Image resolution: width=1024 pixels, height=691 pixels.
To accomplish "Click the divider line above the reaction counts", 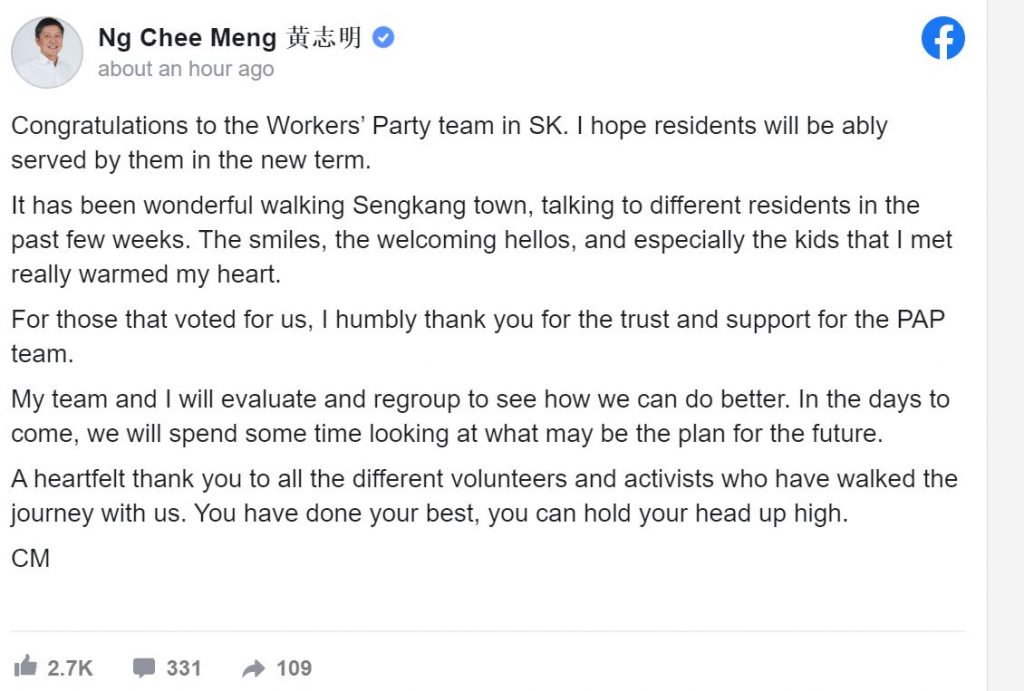I will (x=488, y=631).
